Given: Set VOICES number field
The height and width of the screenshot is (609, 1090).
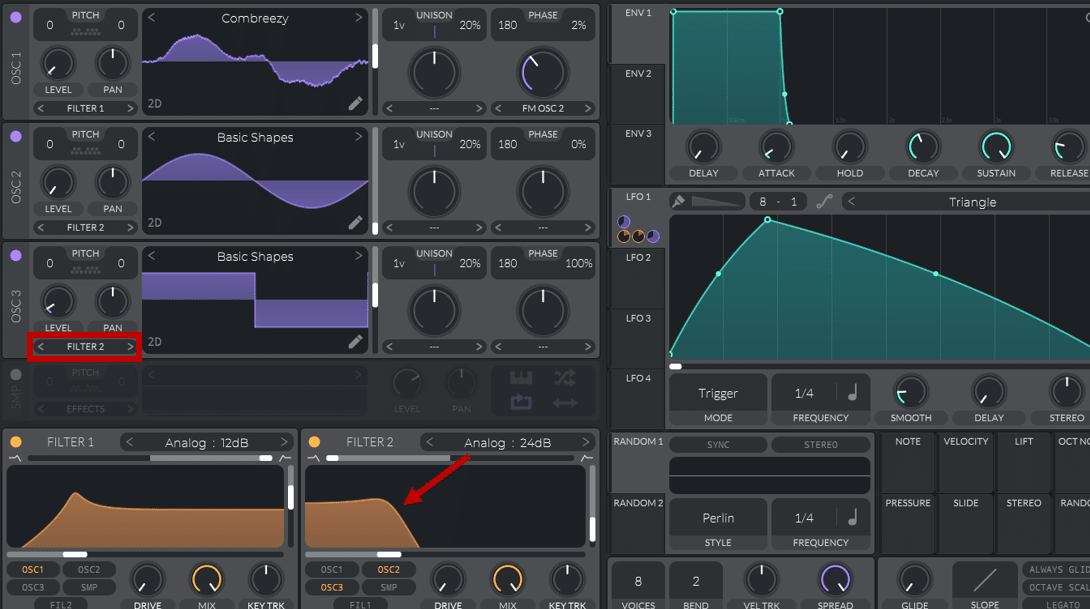Looking at the screenshot, I should (638, 581).
